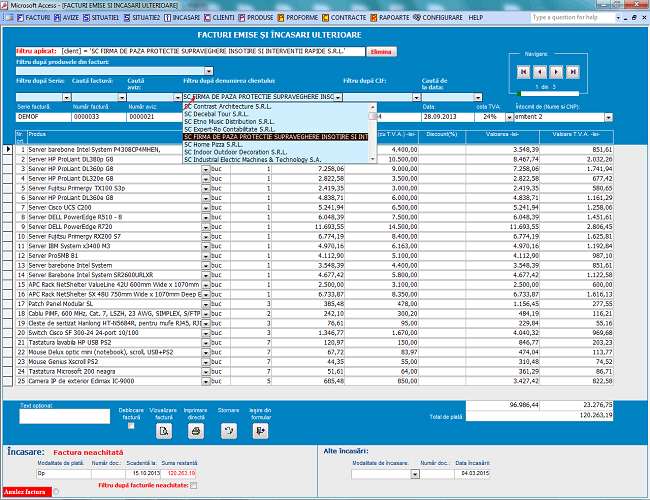Go to first record in Navigare
This screenshot has height=500, width=650.
tap(523, 72)
